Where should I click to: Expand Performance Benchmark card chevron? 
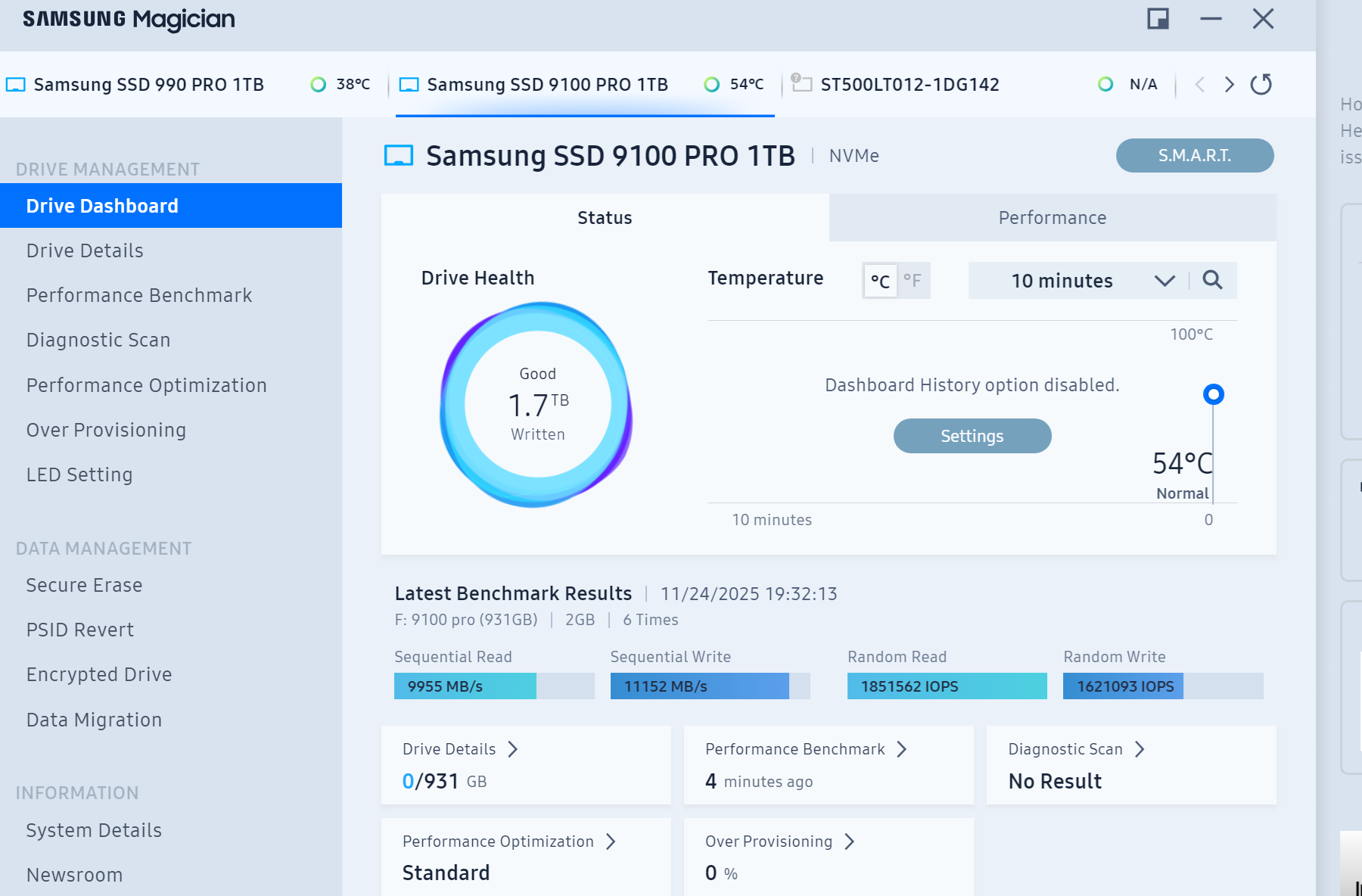[902, 749]
